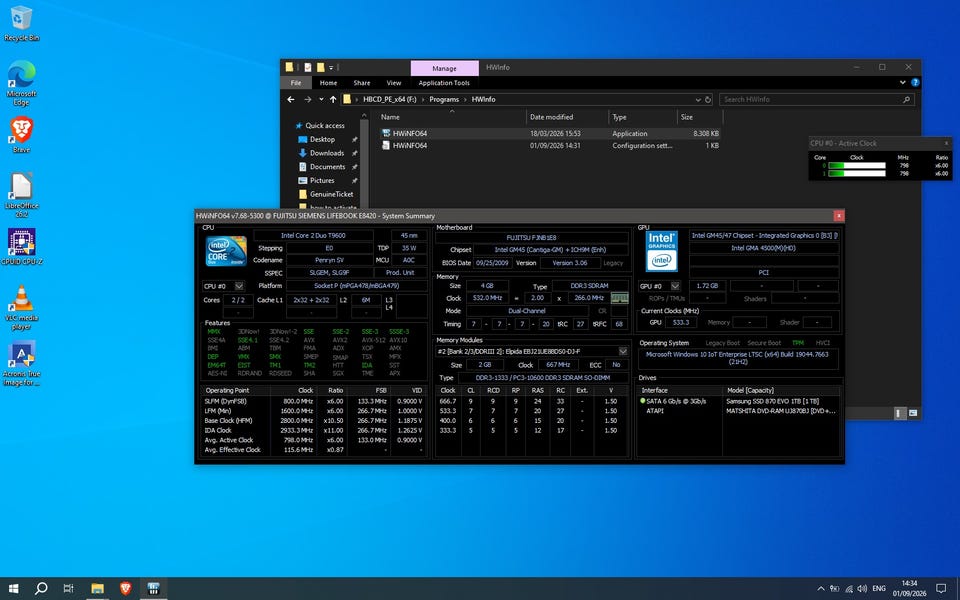960x600 pixels.
Task: Select the HWiNFO64 configuration settings file icon
Action: pyautogui.click(x=386, y=145)
